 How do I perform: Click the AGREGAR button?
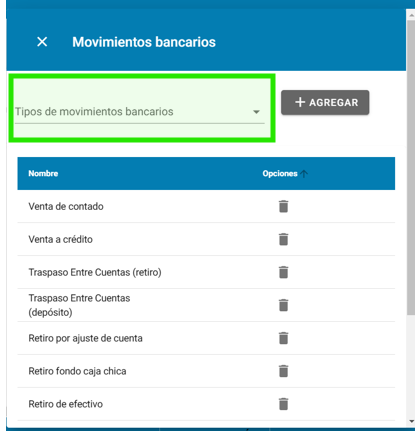[325, 102]
